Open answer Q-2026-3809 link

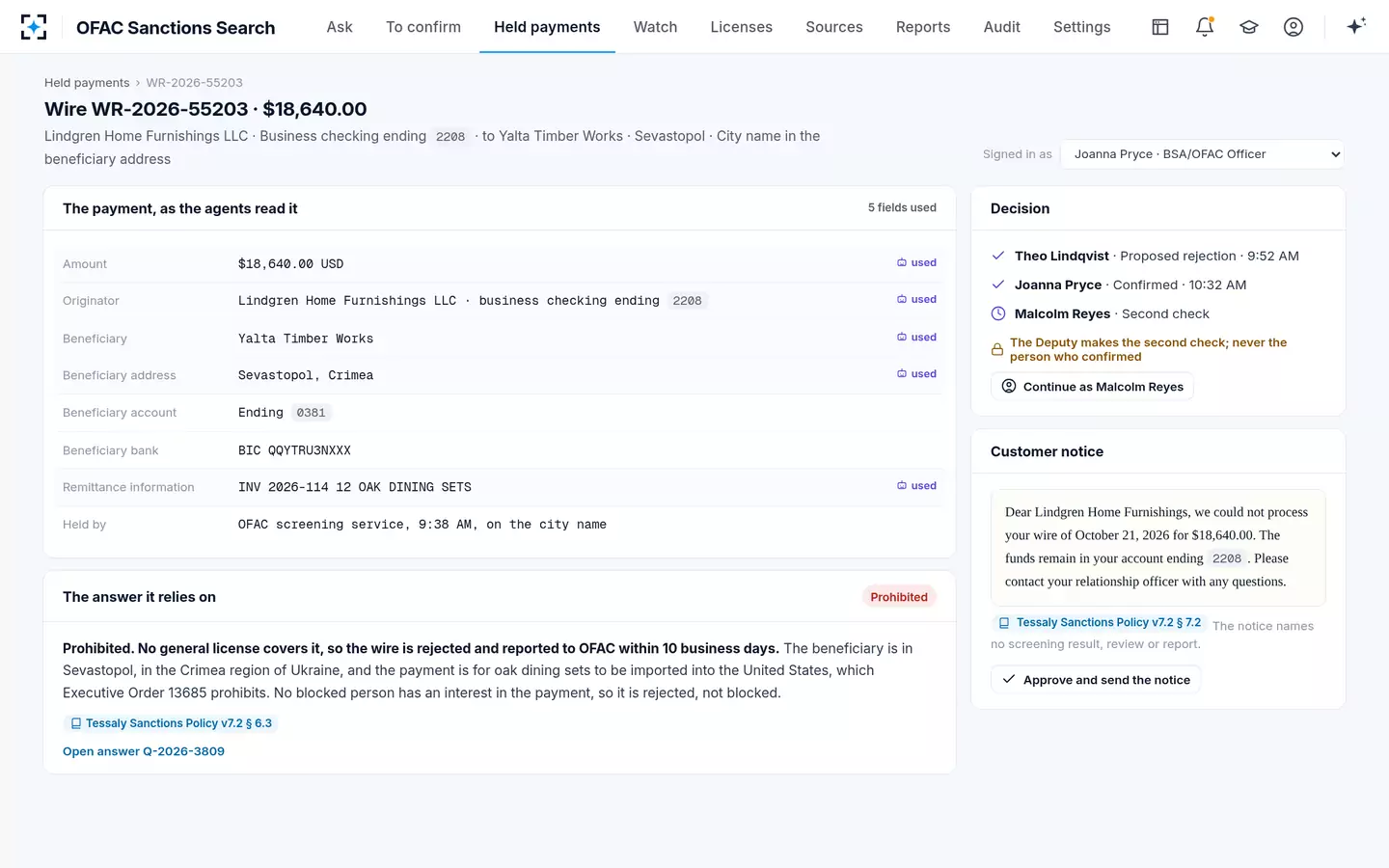pyautogui.click(x=144, y=751)
